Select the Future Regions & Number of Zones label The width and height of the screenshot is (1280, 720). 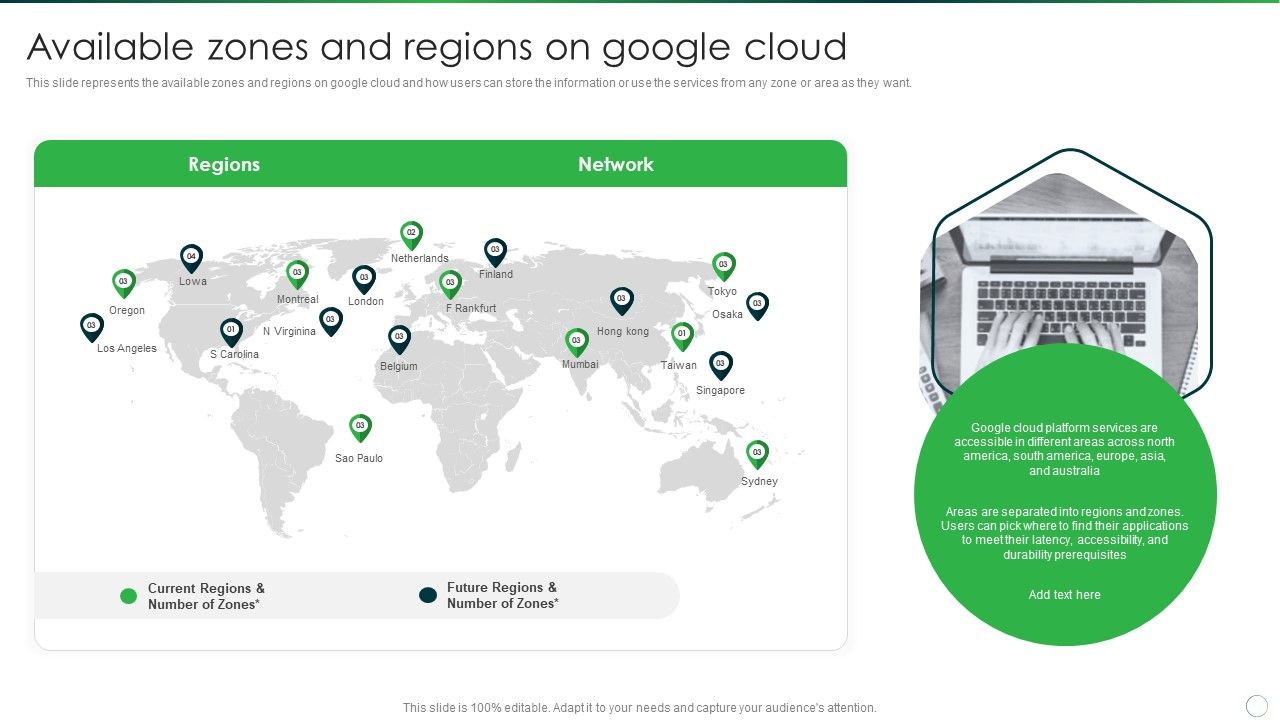(x=503, y=595)
